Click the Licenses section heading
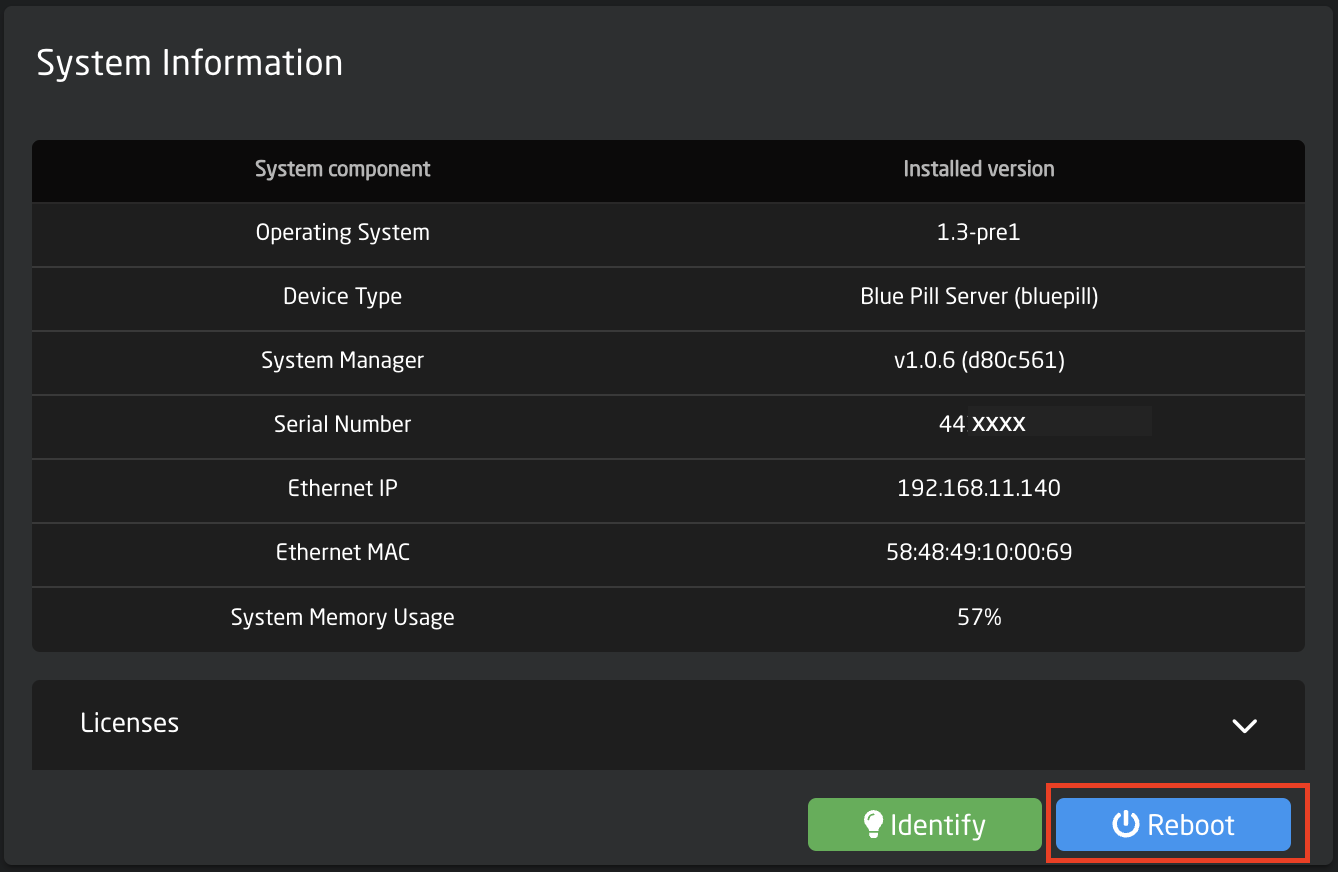The height and width of the screenshot is (872, 1338). [x=130, y=722]
